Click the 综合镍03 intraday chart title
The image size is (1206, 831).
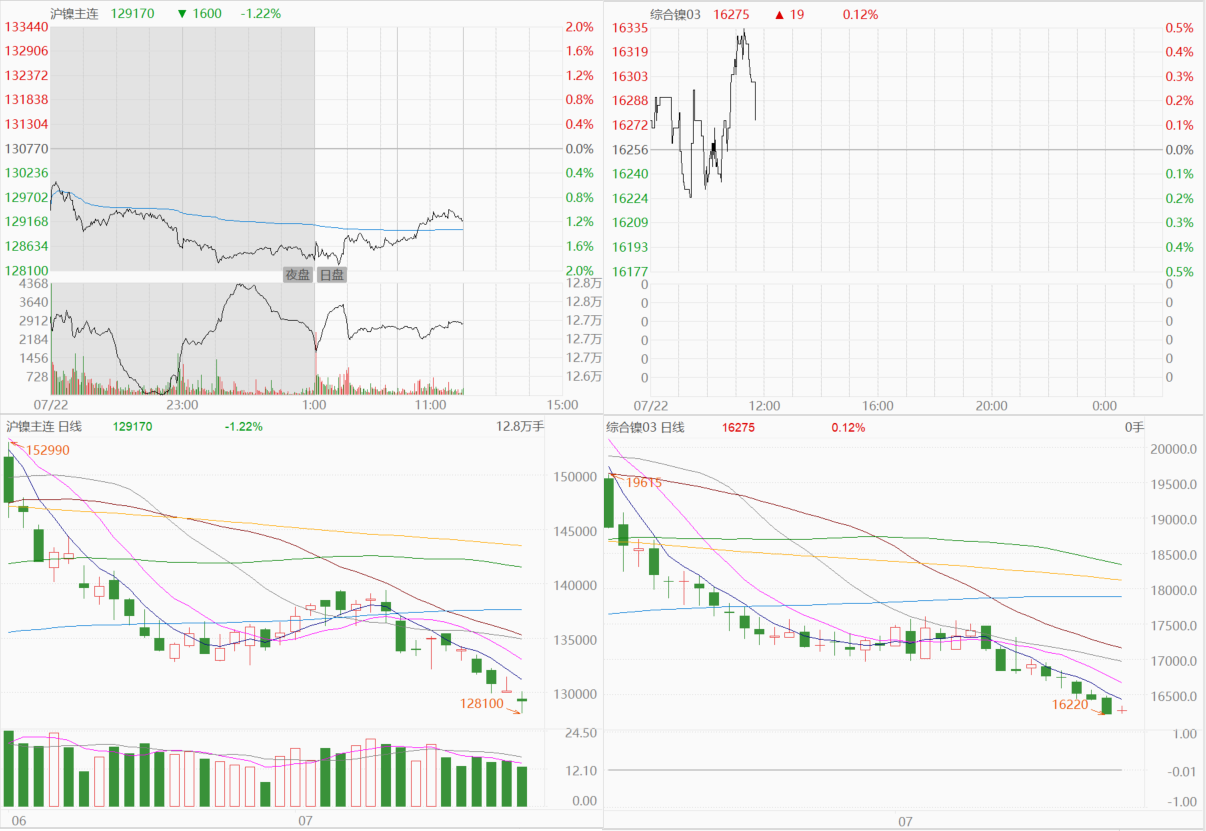tap(676, 14)
